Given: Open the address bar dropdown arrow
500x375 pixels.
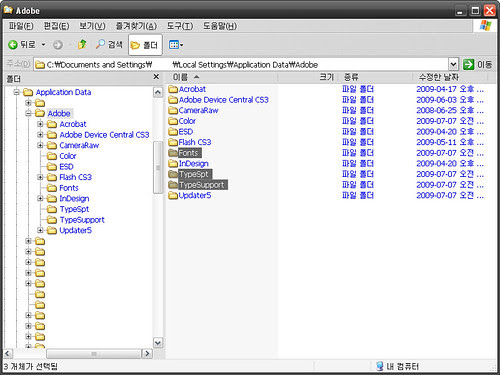Looking at the screenshot, I should pyautogui.click(x=453, y=64).
